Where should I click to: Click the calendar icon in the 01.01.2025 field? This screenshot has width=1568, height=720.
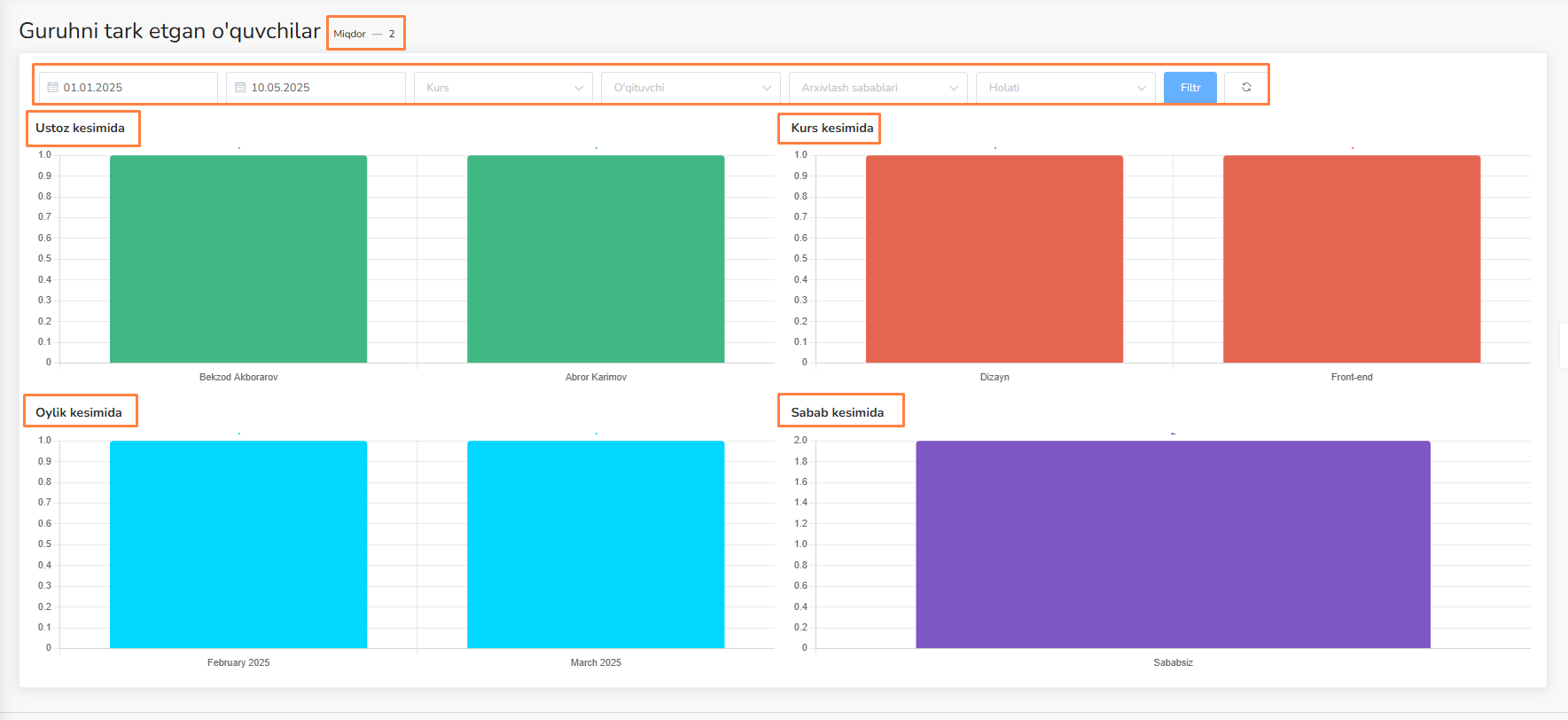53,88
